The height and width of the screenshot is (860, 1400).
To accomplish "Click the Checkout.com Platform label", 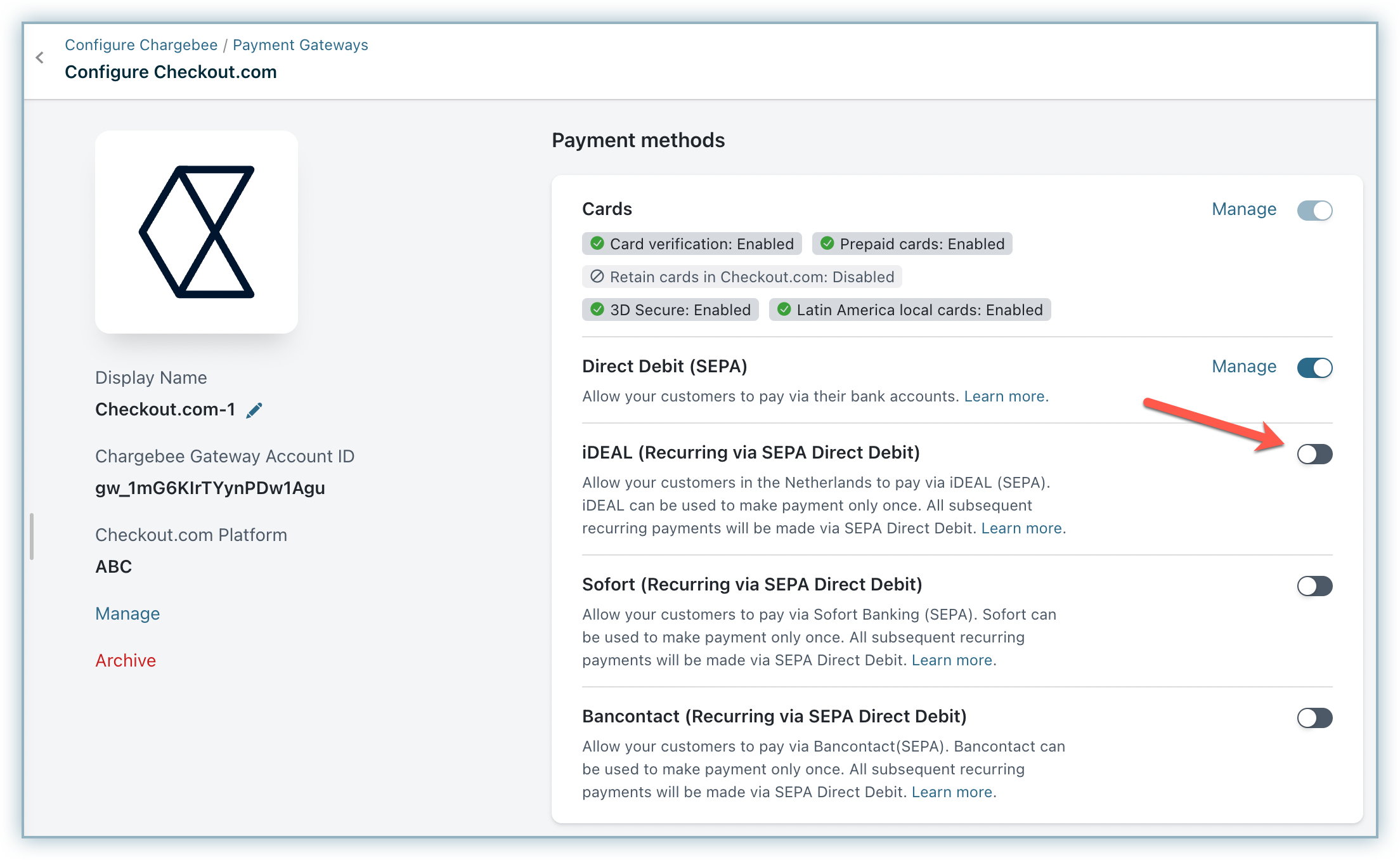I will (191, 535).
